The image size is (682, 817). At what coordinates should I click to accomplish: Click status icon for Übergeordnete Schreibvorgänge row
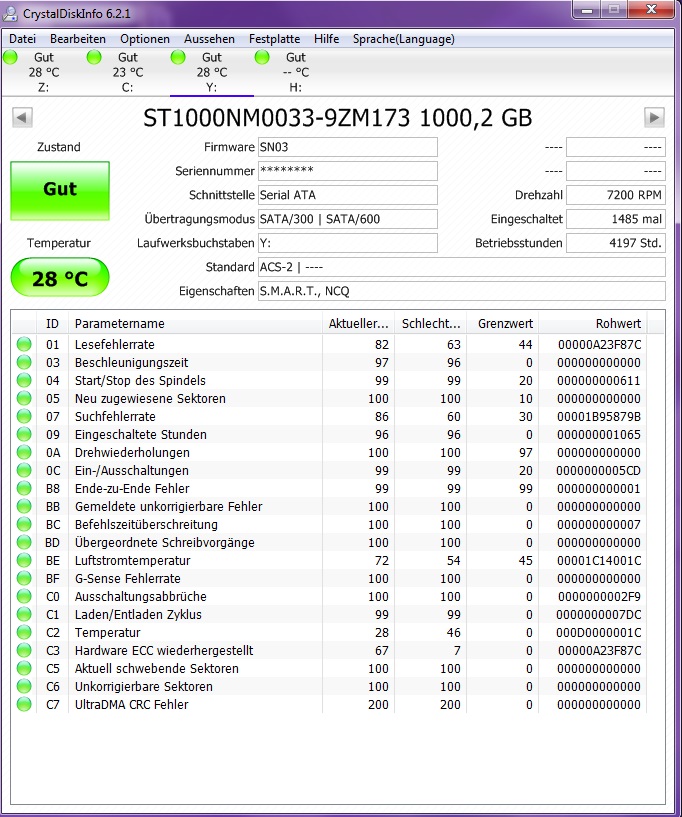[x=24, y=542]
